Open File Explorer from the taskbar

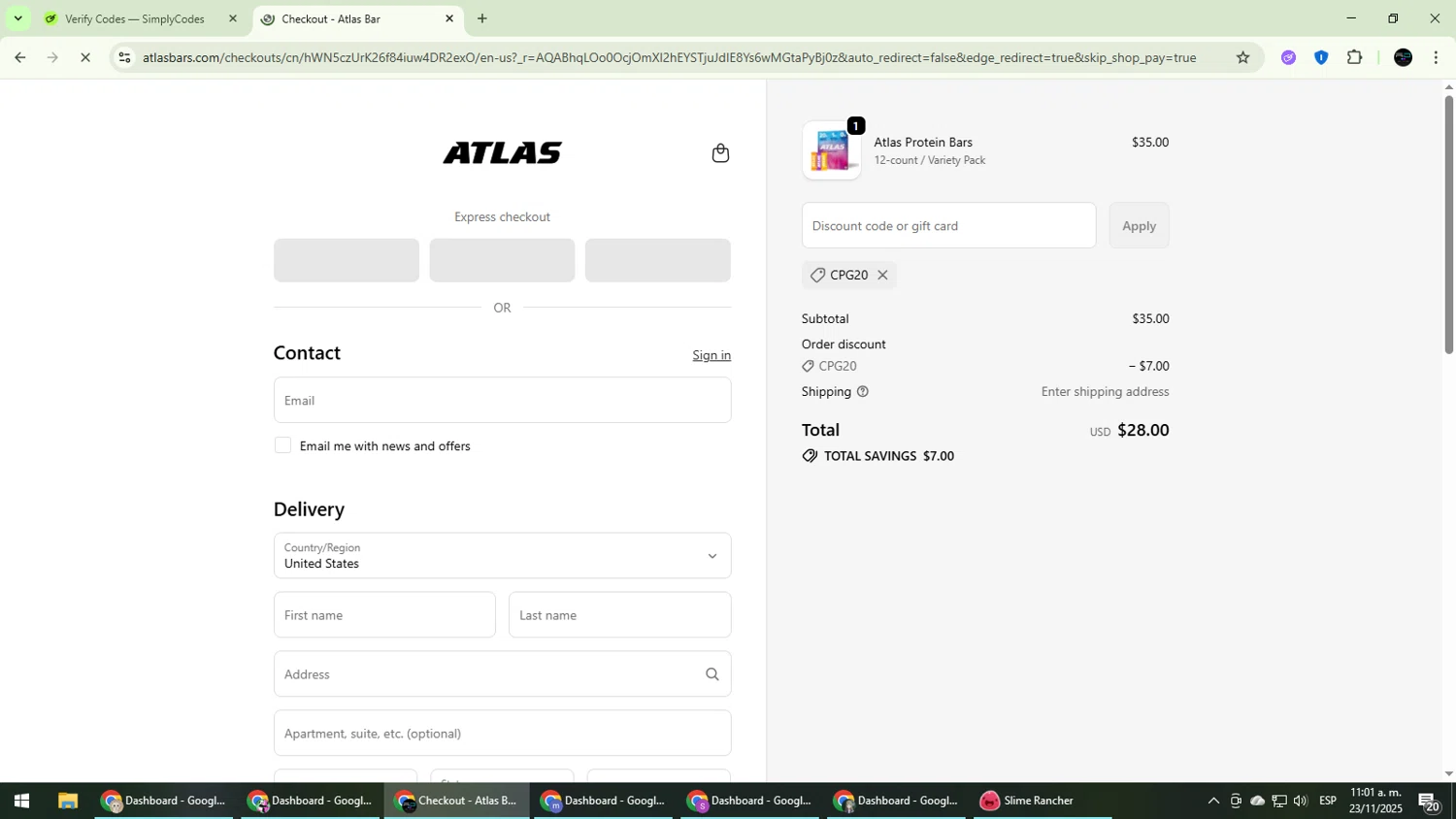click(67, 801)
